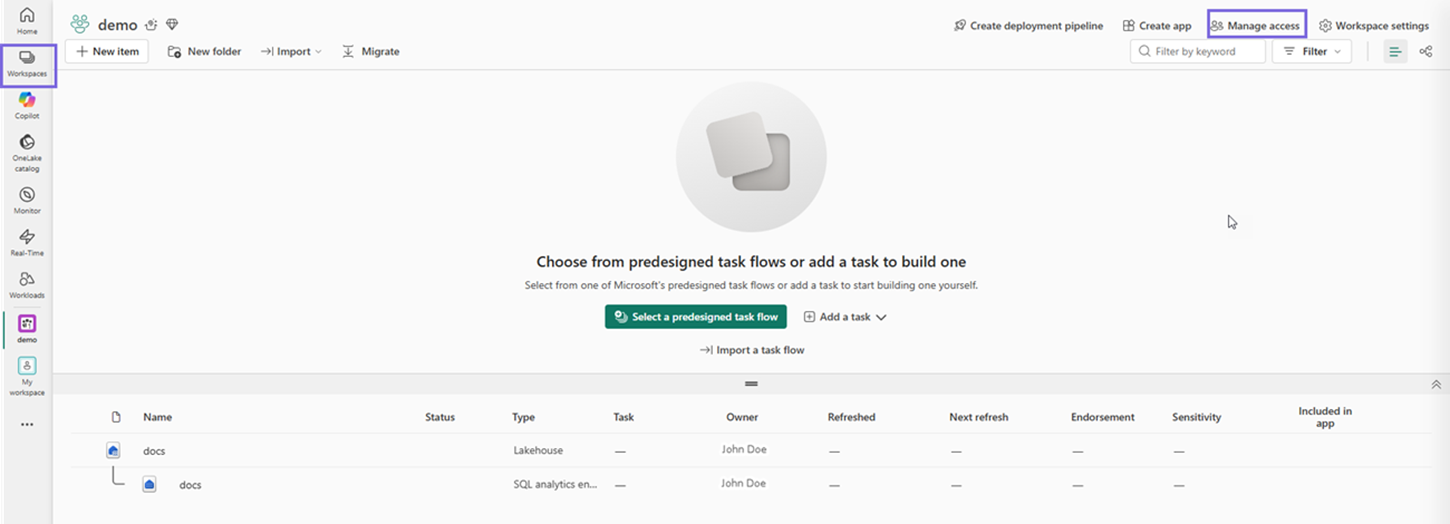The height and width of the screenshot is (524, 1450).
Task: Open the Real-Time hub icon
Action: (27, 242)
